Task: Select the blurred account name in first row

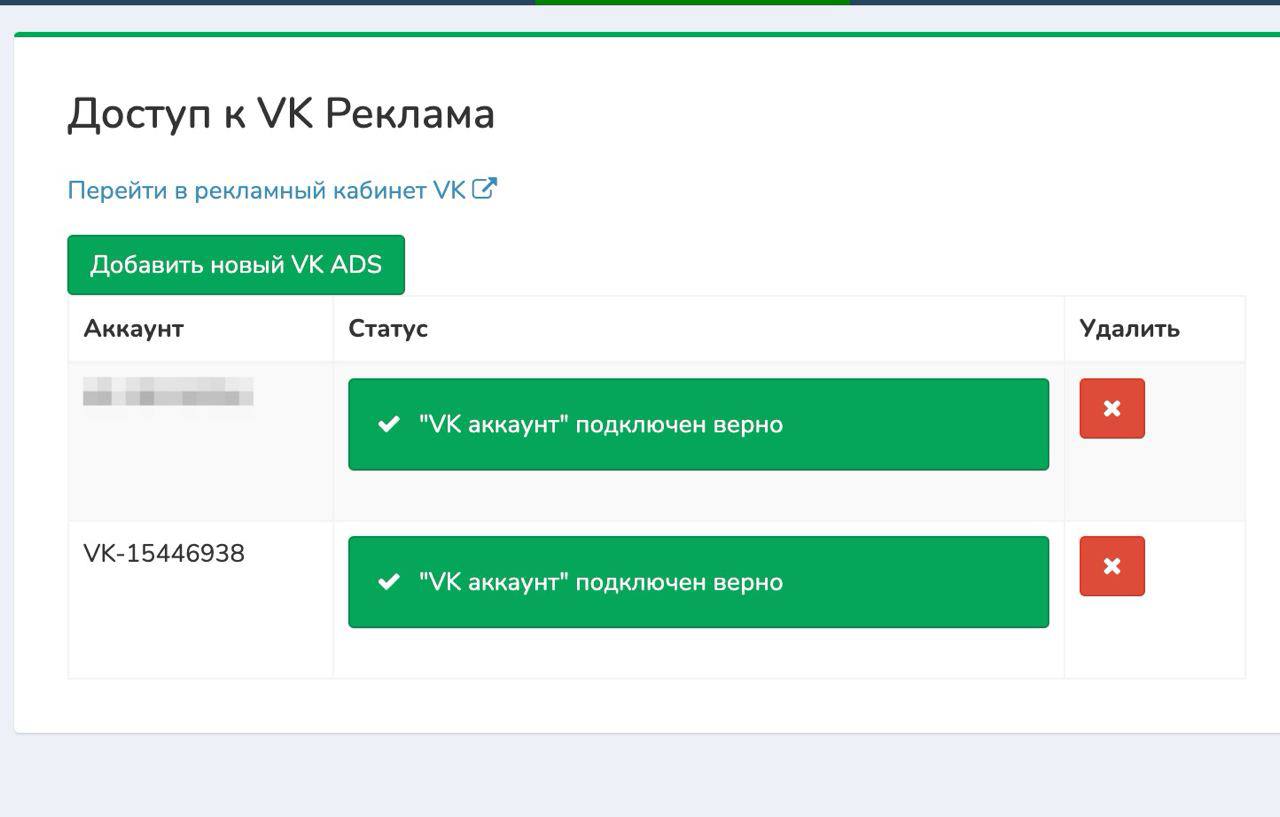Action: pyautogui.click(x=168, y=391)
